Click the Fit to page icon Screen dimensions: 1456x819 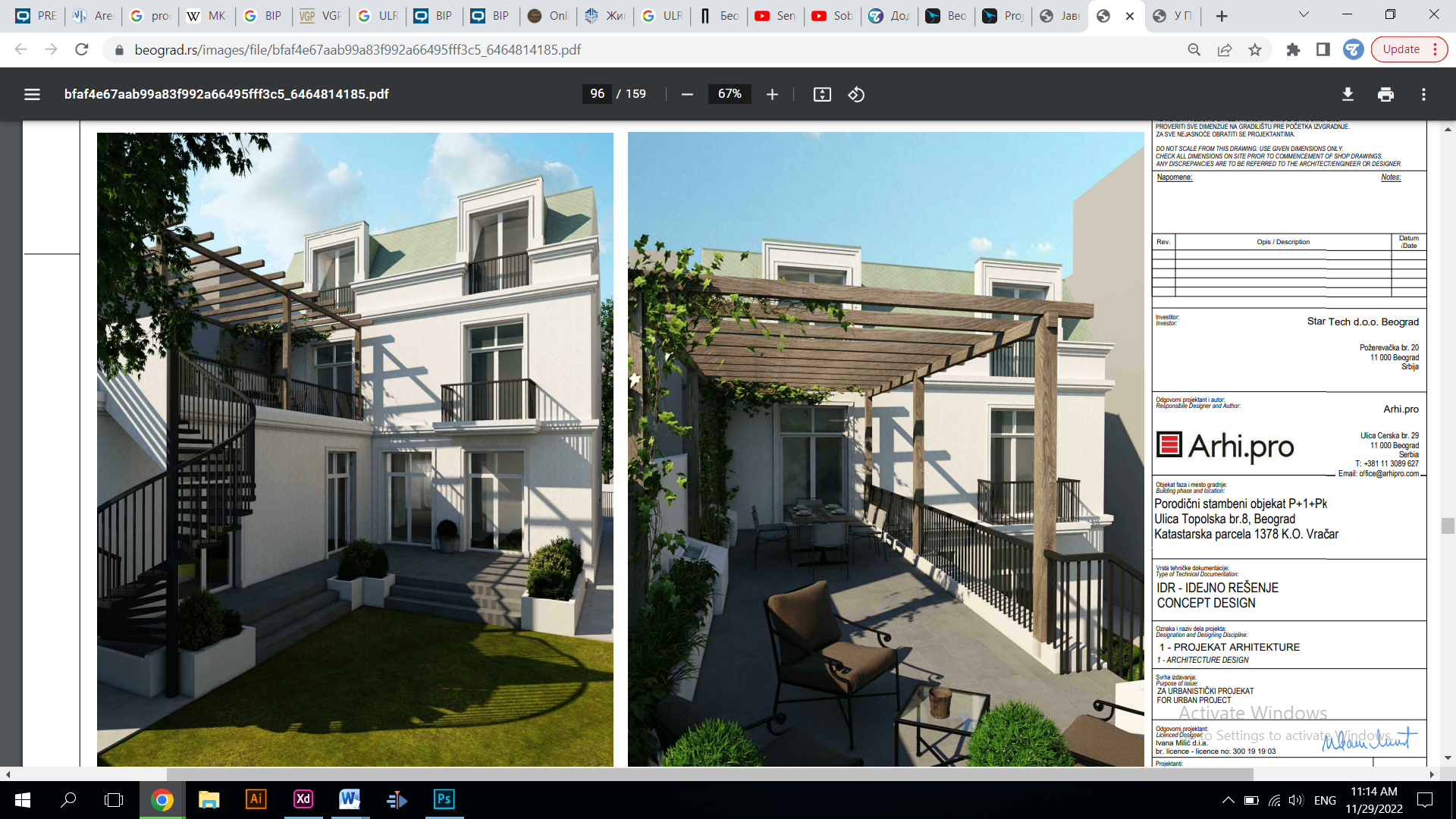coord(822,94)
